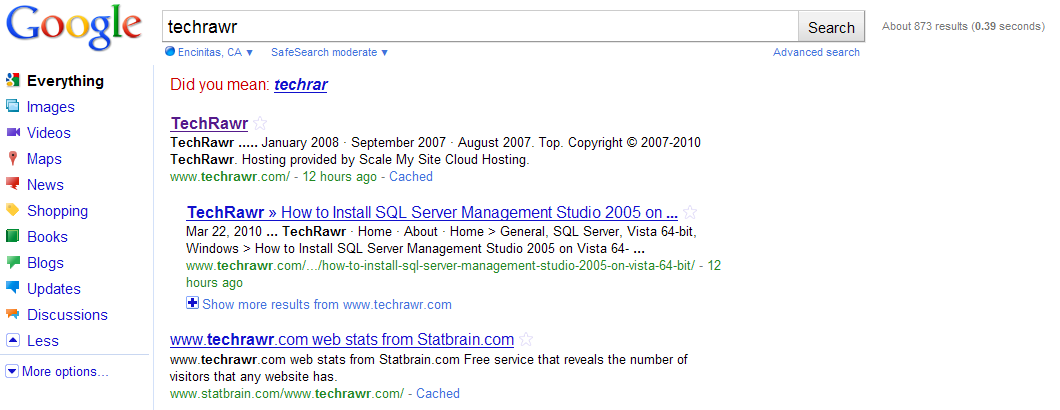Click the Videos camera icon
The height and width of the screenshot is (410, 1060).
click(x=12, y=133)
